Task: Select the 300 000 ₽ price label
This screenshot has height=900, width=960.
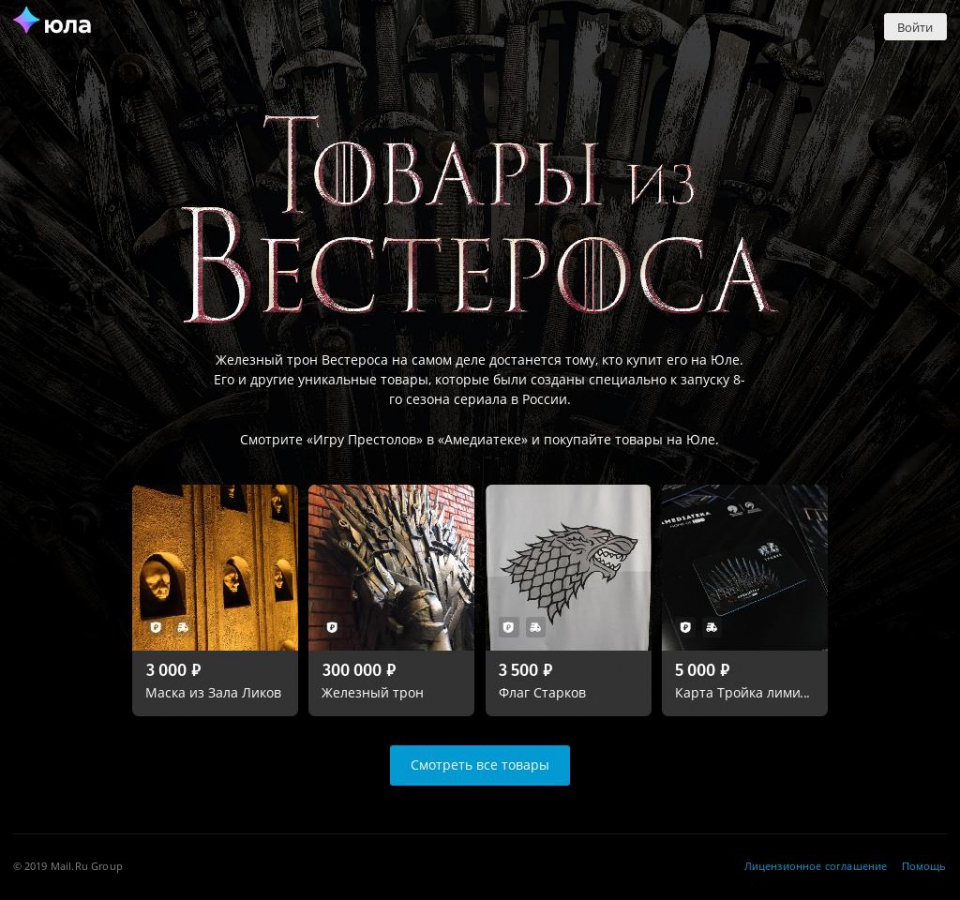Action: [359, 670]
